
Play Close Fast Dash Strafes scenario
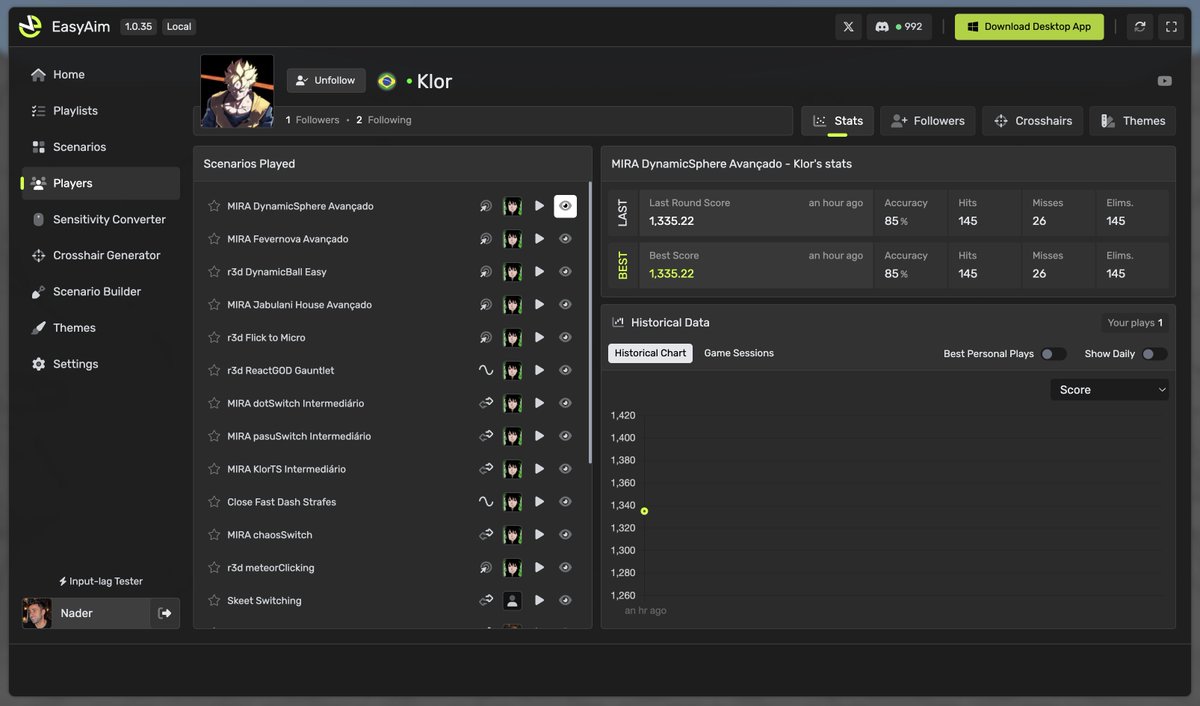539,501
